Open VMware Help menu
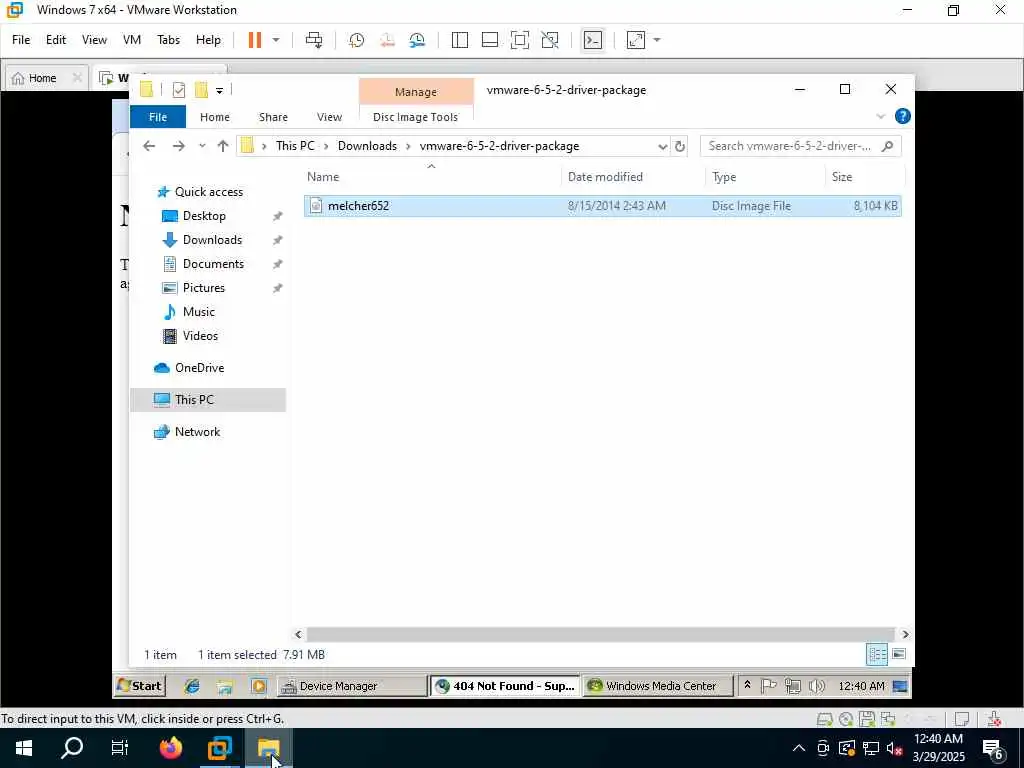 tap(208, 40)
